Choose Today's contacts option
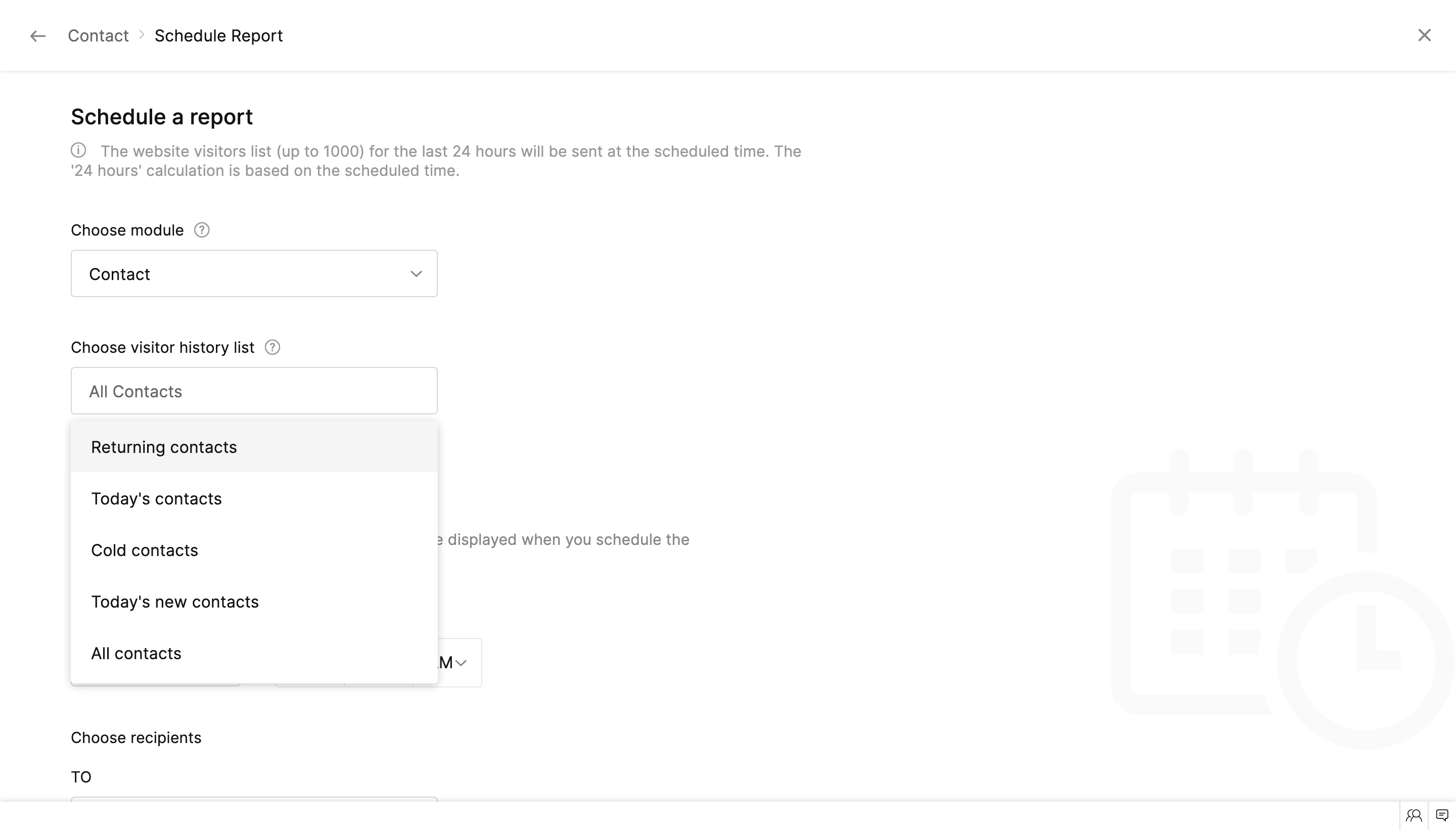 pyautogui.click(x=156, y=499)
